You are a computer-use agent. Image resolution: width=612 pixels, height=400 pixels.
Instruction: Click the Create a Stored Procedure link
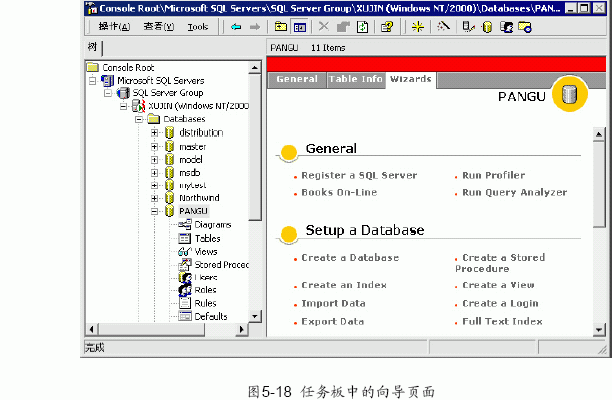pos(500,263)
